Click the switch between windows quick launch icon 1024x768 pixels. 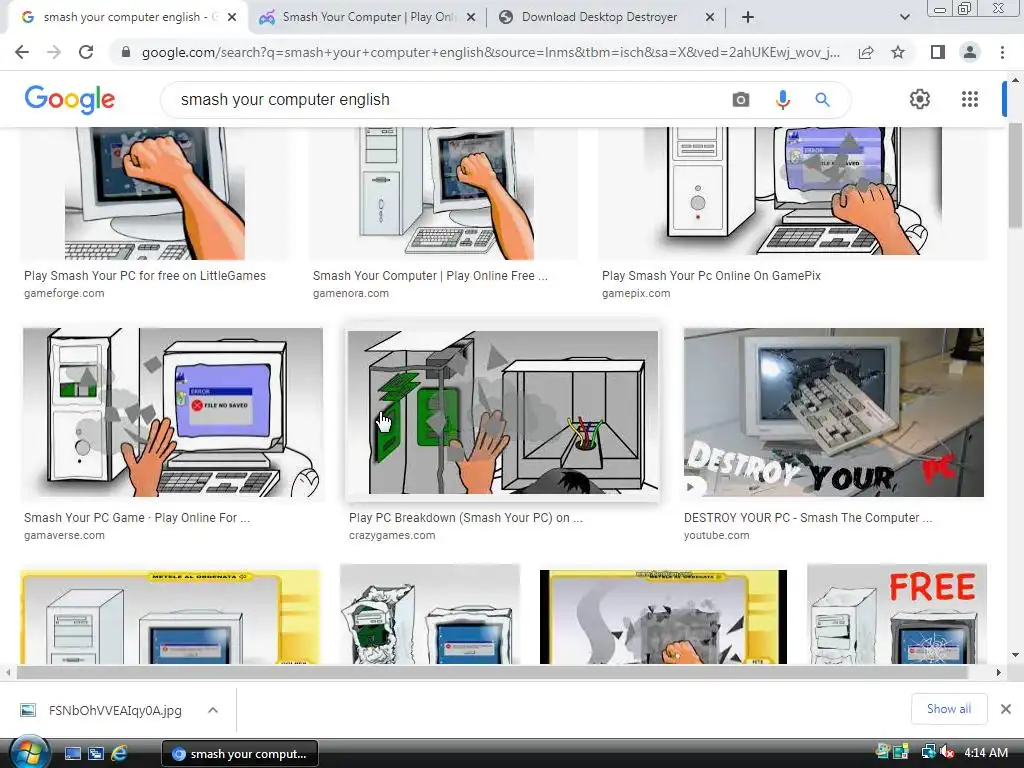pos(96,753)
